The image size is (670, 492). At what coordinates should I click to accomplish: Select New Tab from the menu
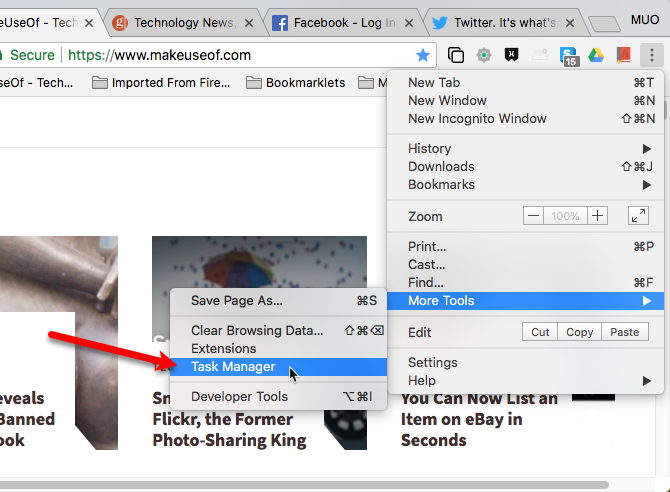coord(526,82)
